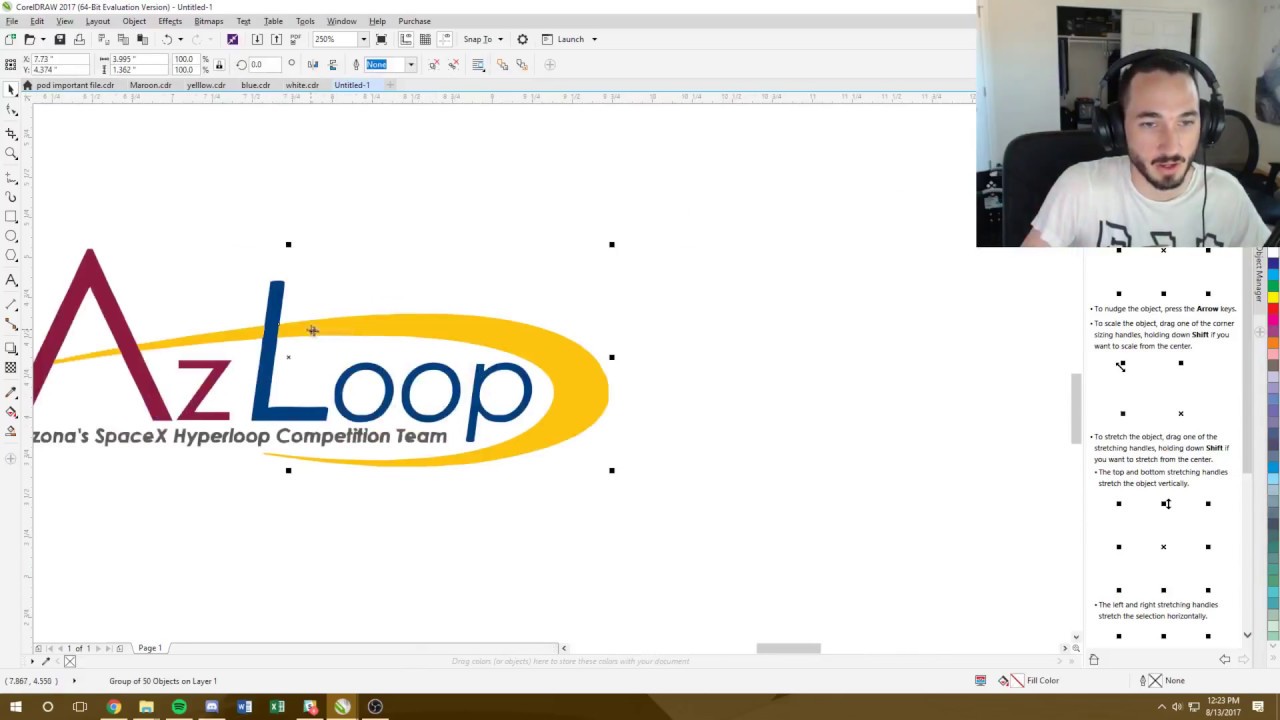This screenshot has width=1280, height=720.
Task: Open the Options gear on the toolbar
Action: coord(521,39)
